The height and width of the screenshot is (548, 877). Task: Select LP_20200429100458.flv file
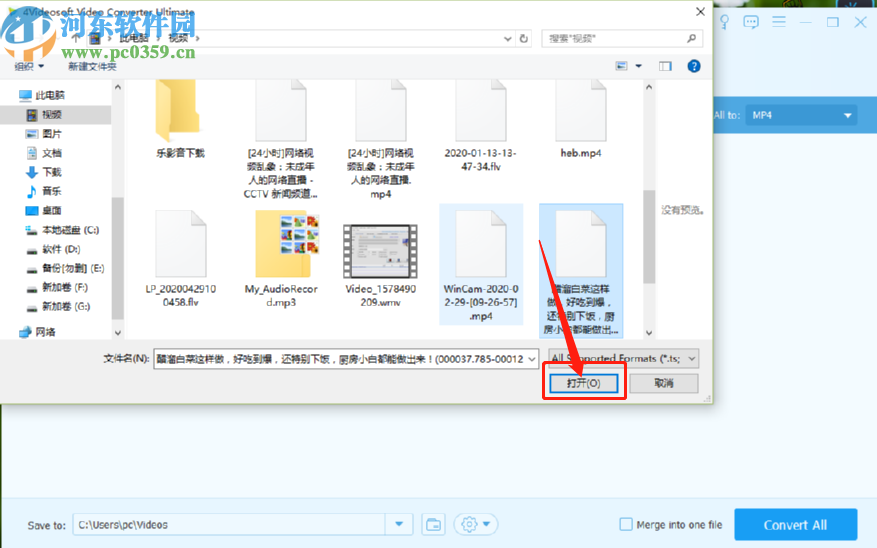click(x=180, y=258)
